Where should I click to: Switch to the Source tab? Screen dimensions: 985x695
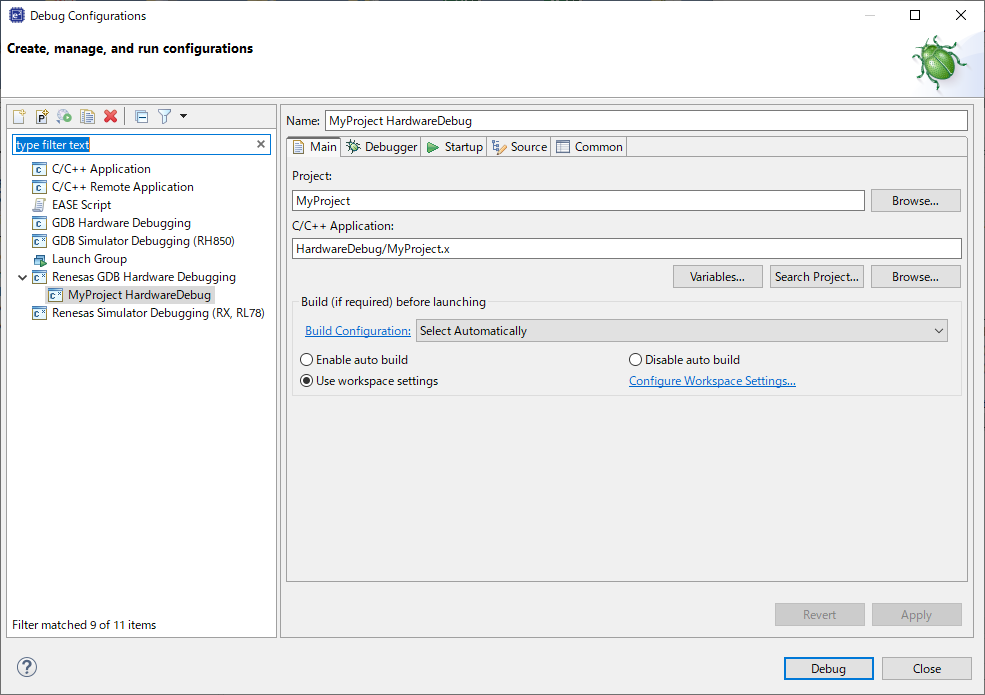pos(520,147)
